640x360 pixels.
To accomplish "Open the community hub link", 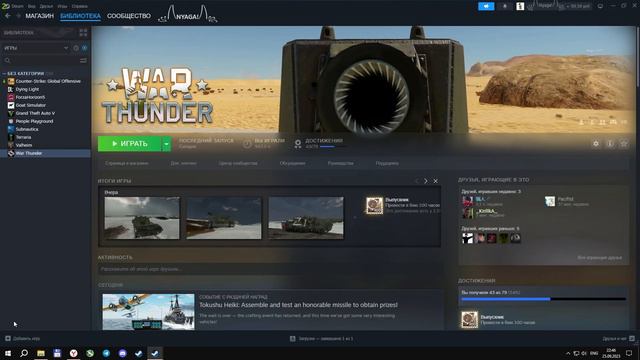I will click(x=238, y=163).
